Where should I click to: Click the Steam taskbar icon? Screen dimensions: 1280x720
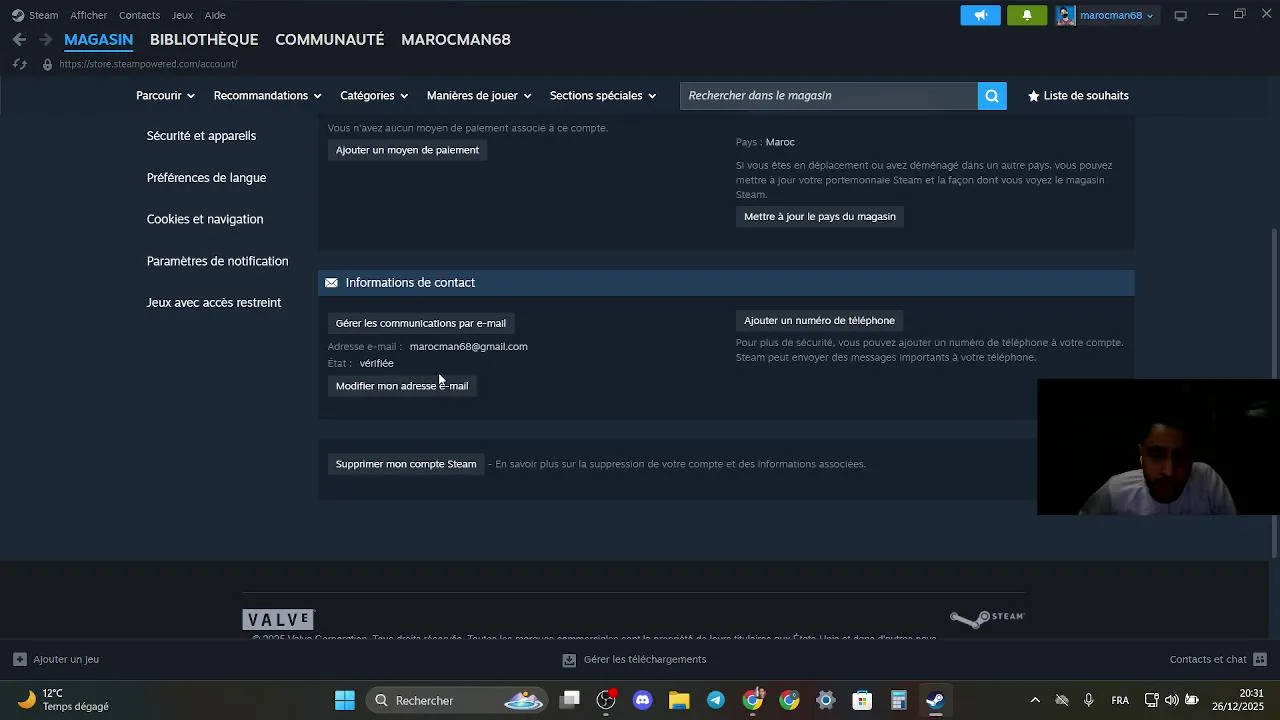[935, 700]
